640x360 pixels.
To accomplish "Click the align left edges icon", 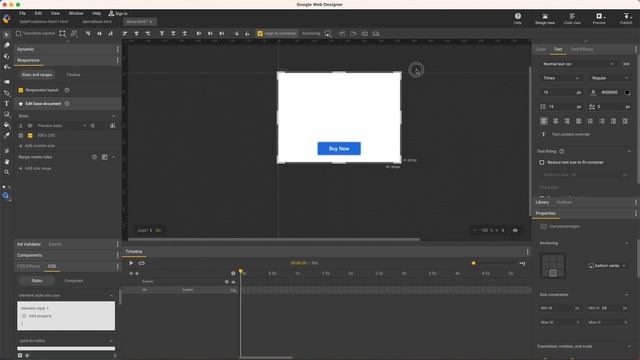I will tap(125, 33).
